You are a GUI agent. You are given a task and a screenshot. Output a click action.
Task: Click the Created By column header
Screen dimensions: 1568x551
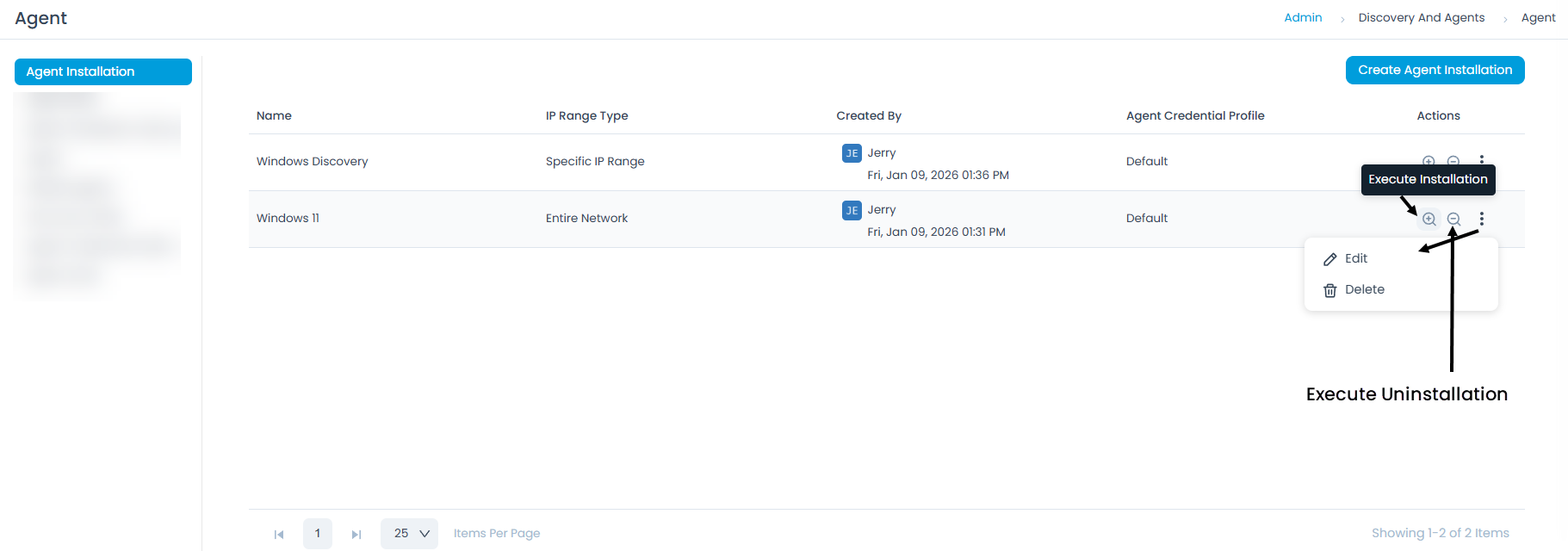coord(869,115)
